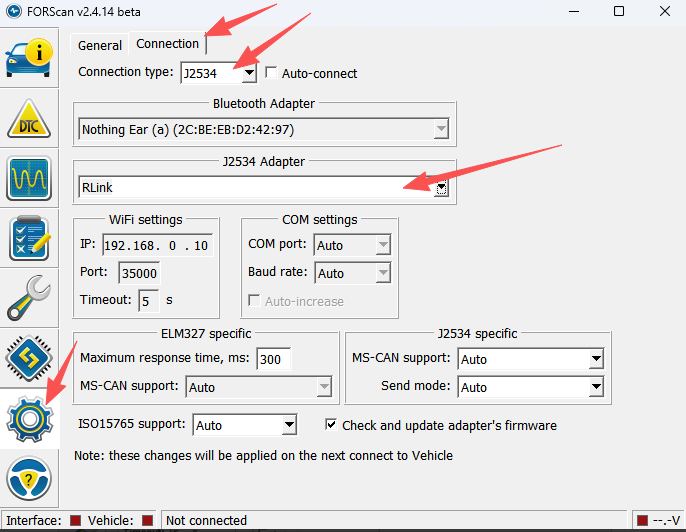Viewport: 686px width, 532px height.
Task: Expand the J2534 MS-CAN support dropdown
Action: [x=596, y=359]
